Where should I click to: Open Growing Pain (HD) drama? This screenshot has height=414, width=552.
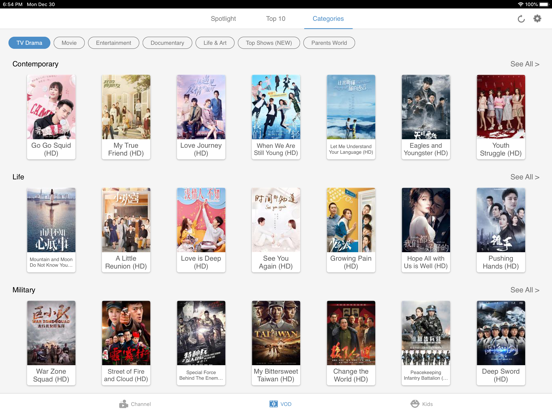(x=351, y=230)
